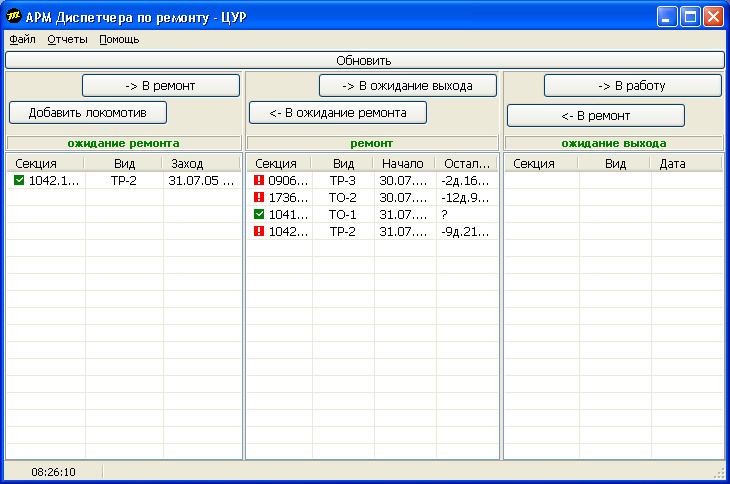This screenshot has width=730, height=484.
Task: Click the Заход column header
Action: click(x=201, y=163)
